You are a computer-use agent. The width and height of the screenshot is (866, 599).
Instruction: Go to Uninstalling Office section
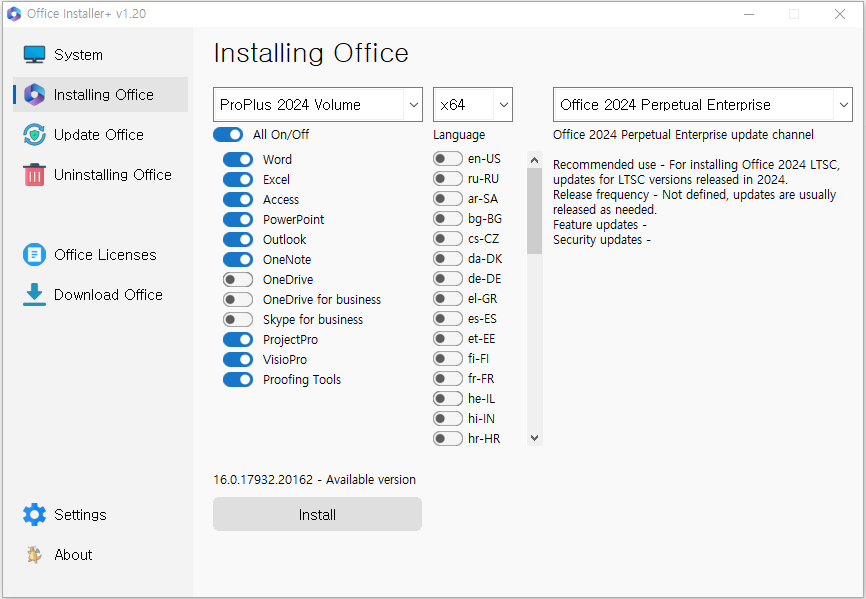[101, 174]
